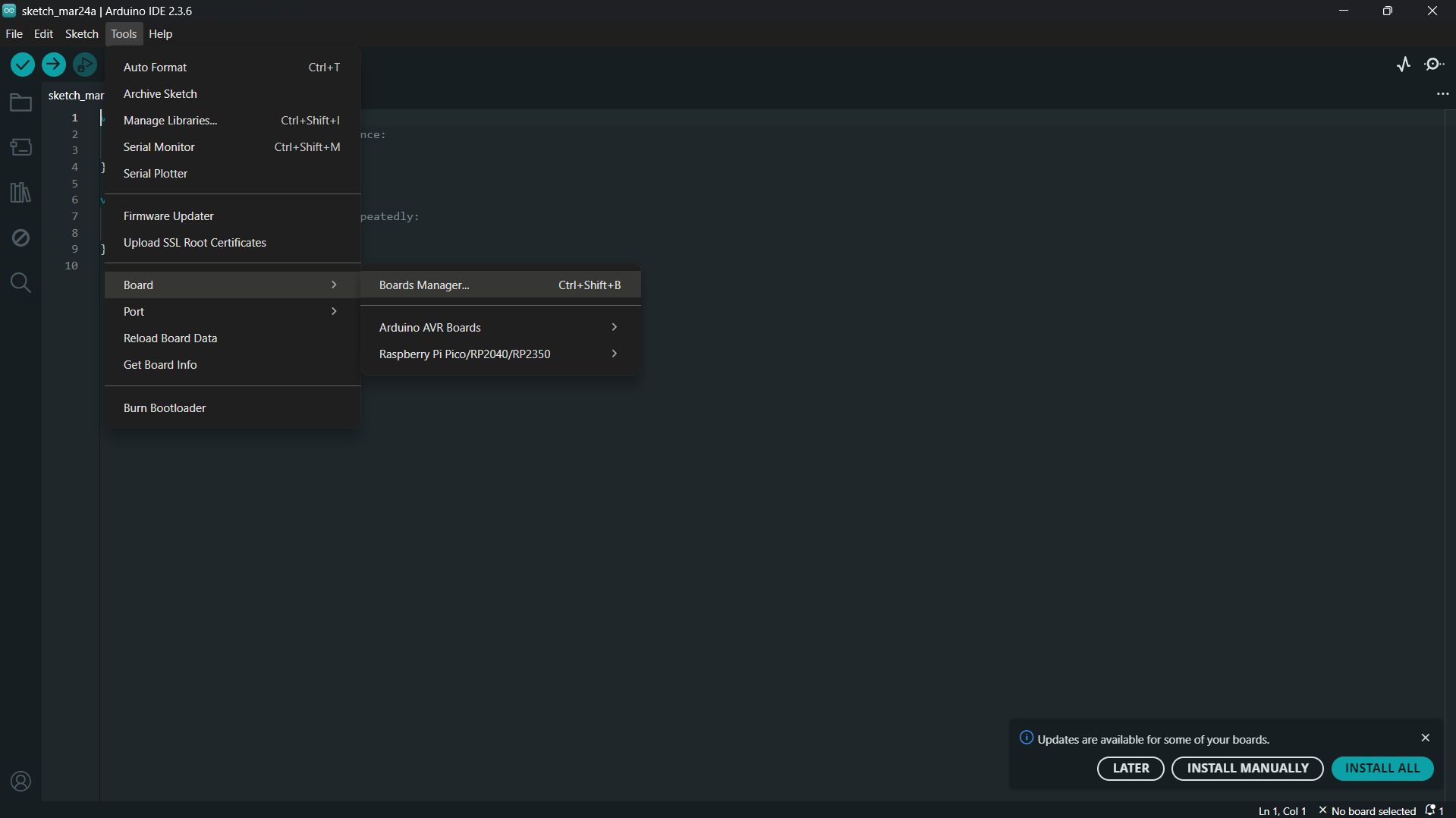Open the File menu
Image resolution: width=1456 pixels, height=818 pixels.
[14, 34]
